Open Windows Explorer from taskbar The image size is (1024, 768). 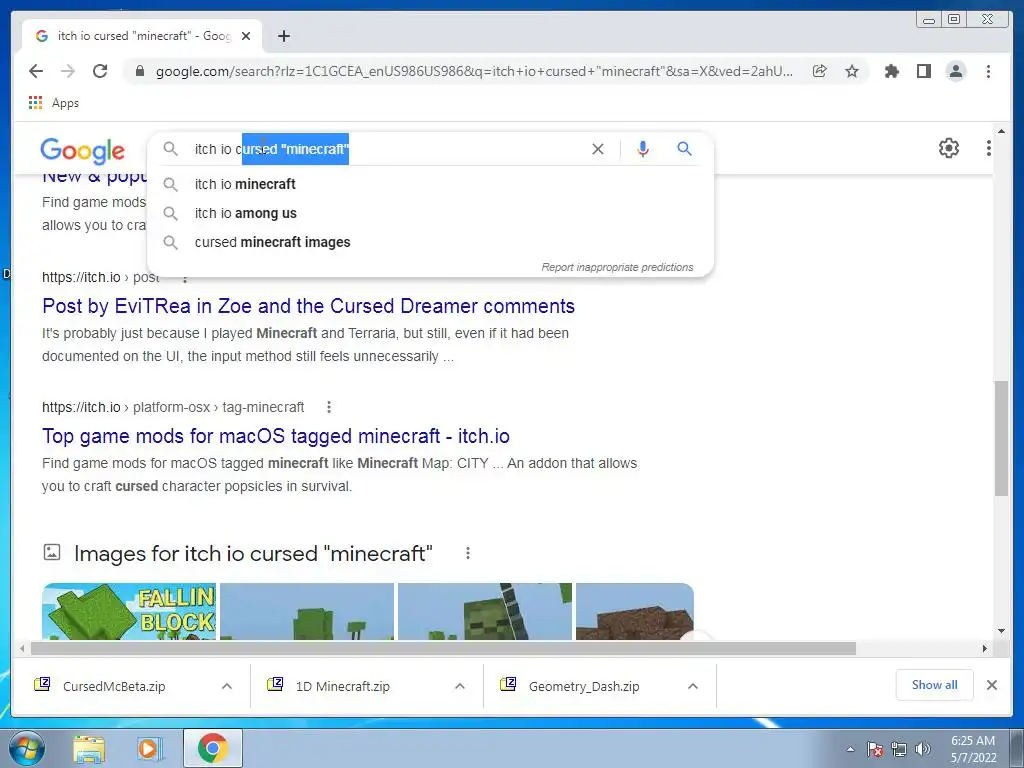coord(88,748)
